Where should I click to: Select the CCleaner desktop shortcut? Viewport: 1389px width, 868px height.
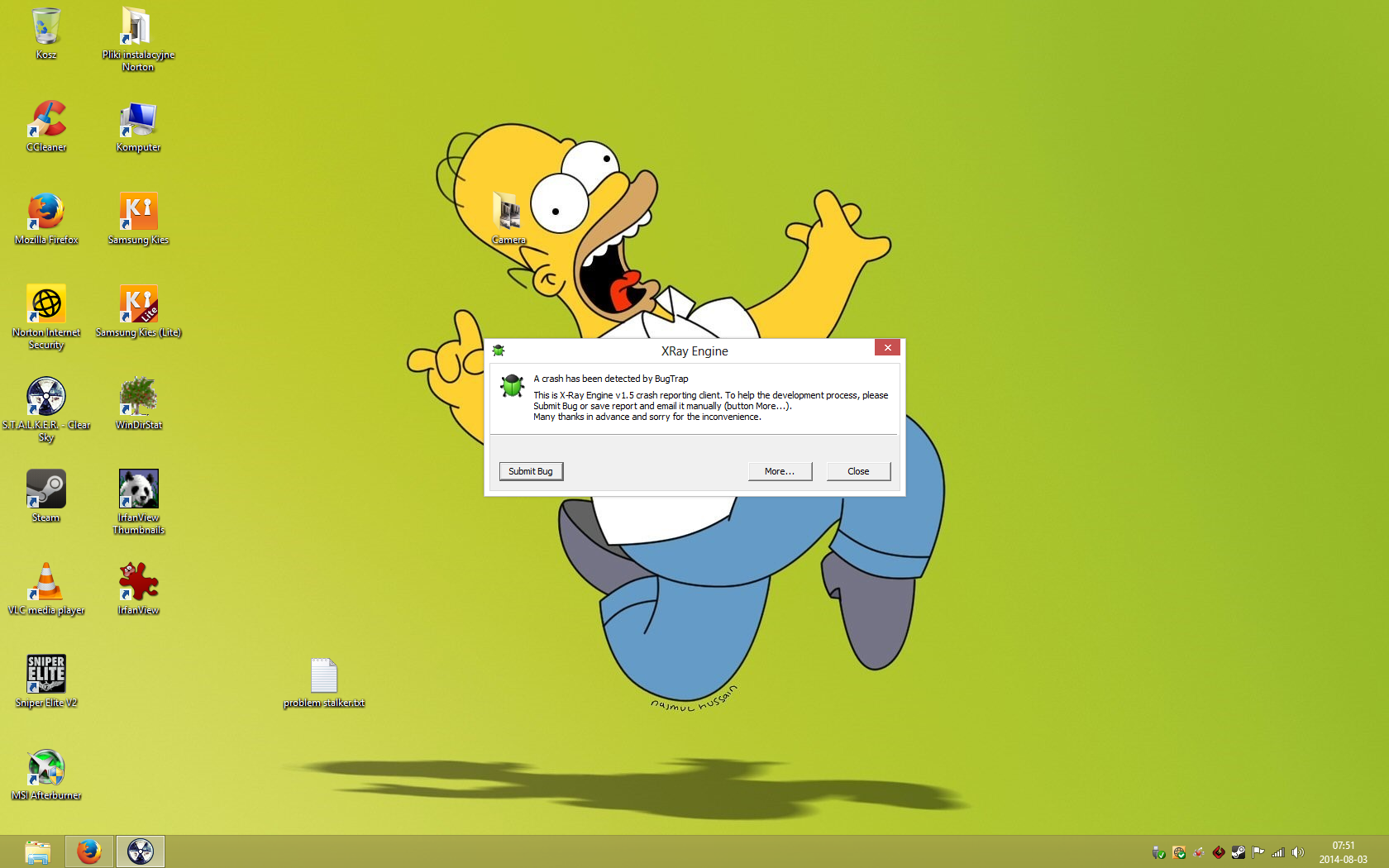pyautogui.click(x=46, y=126)
